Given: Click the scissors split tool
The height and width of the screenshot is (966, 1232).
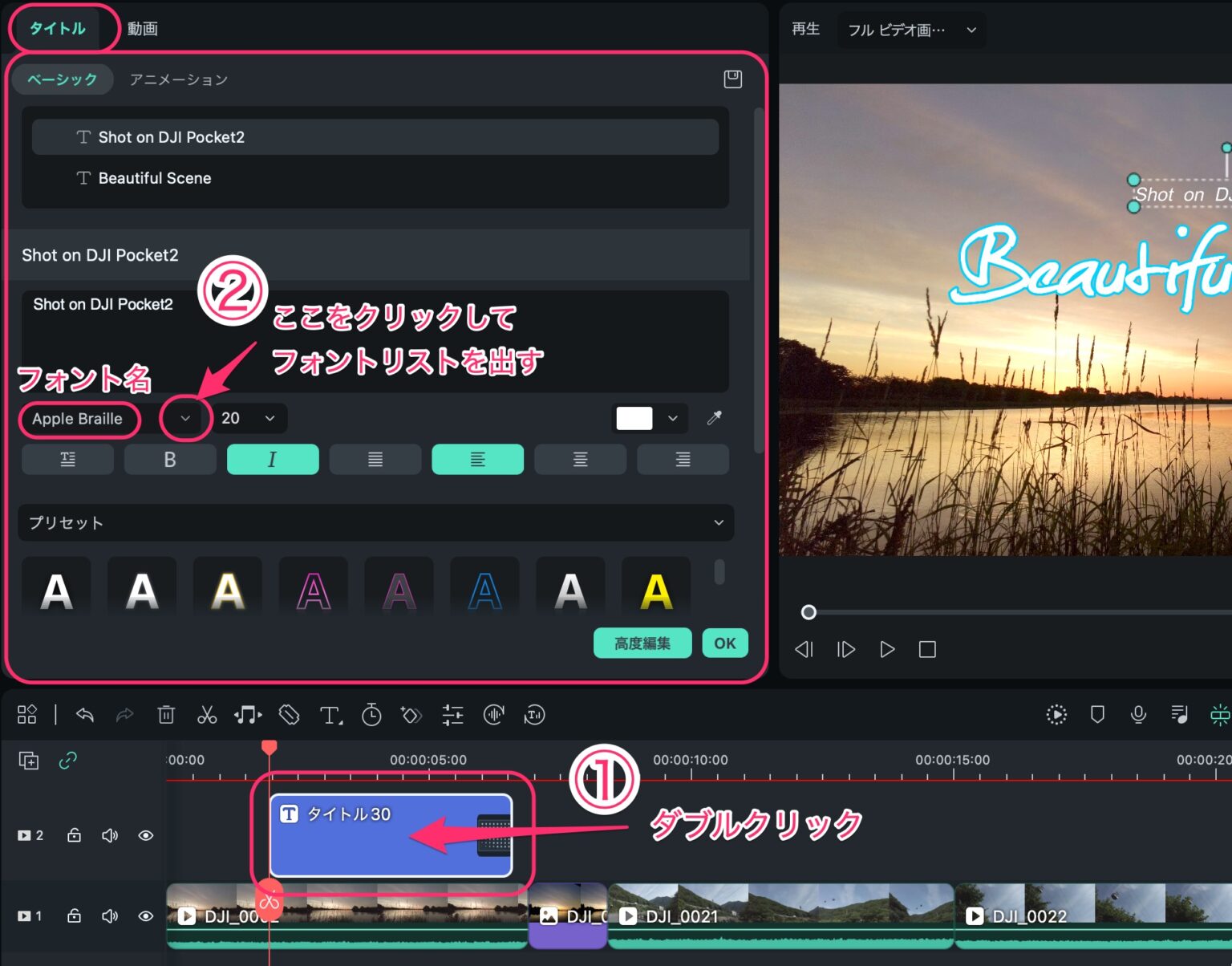Looking at the screenshot, I should pyautogui.click(x=207, y=714).
